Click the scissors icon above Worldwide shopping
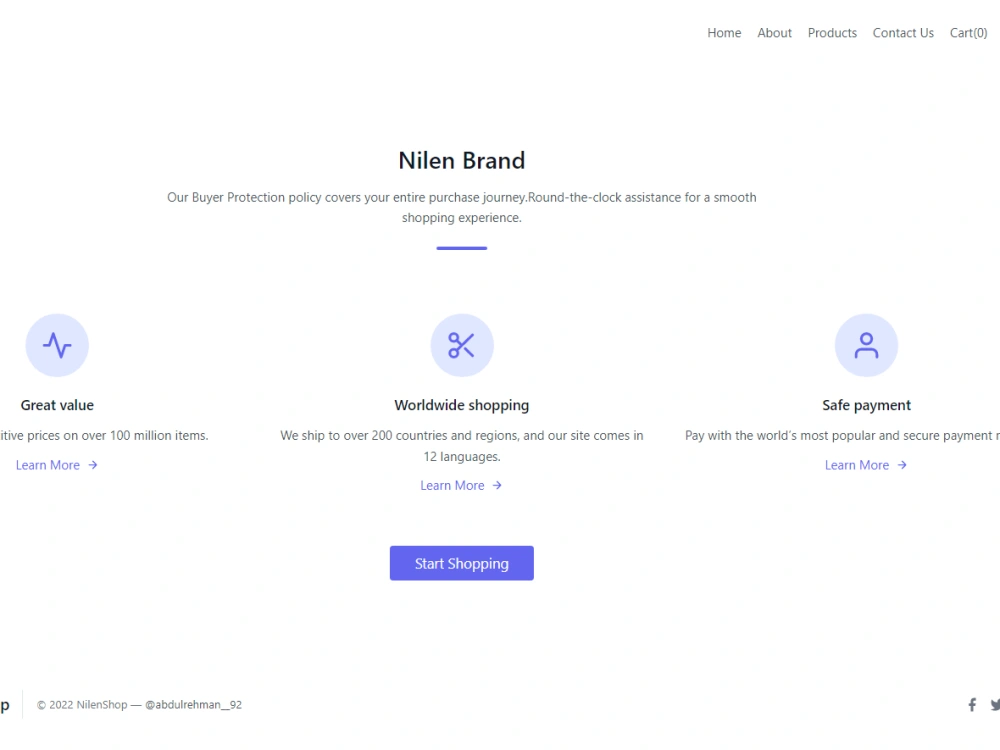Screen dimensions: 1000x750 tap(461, 345)
